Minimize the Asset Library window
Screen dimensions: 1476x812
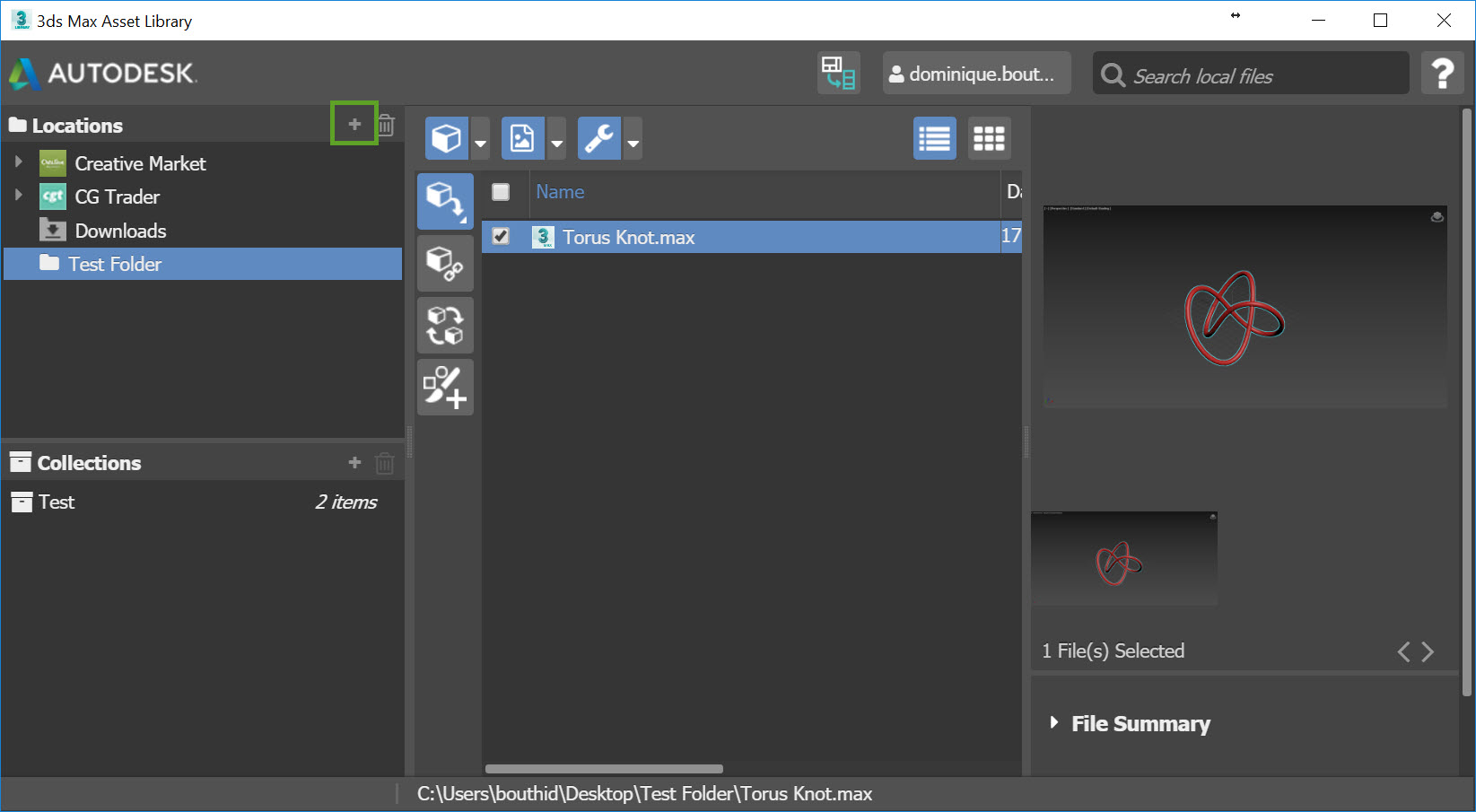click(x=1318, y=21)
